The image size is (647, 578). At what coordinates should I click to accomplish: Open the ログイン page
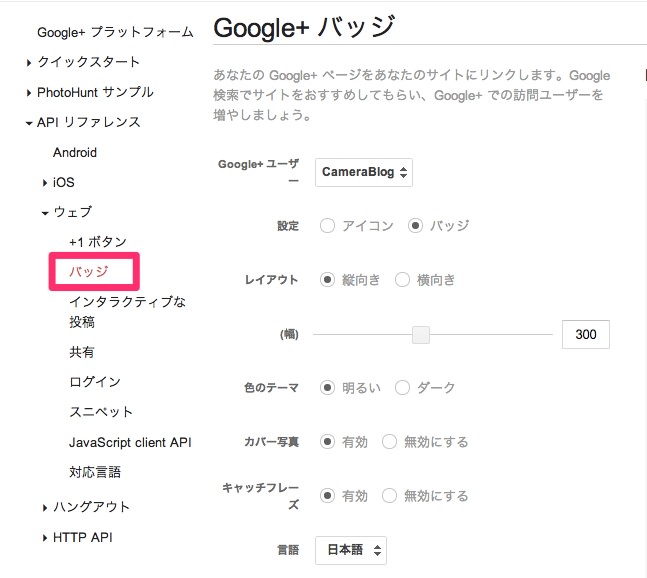[95, 382]
